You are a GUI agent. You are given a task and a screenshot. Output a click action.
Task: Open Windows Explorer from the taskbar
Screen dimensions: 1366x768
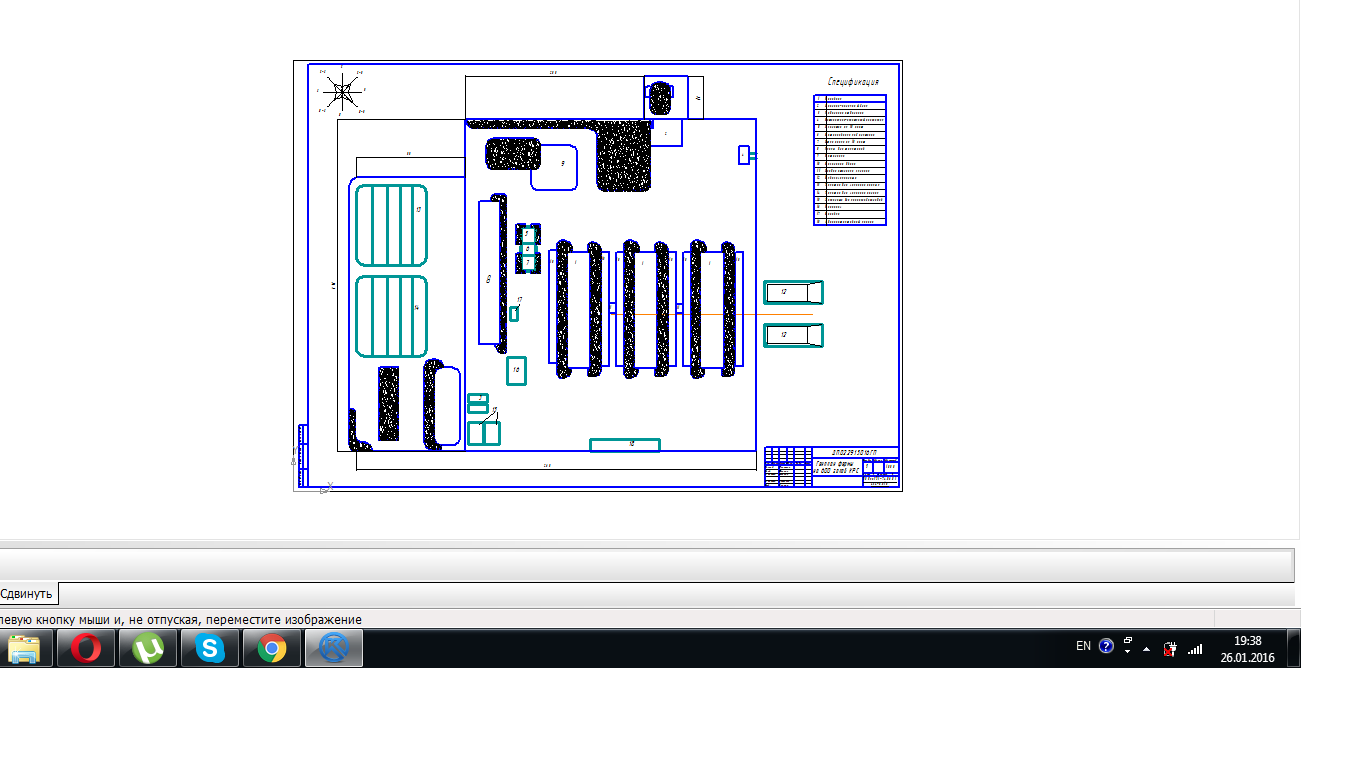[x=25, y=648]
